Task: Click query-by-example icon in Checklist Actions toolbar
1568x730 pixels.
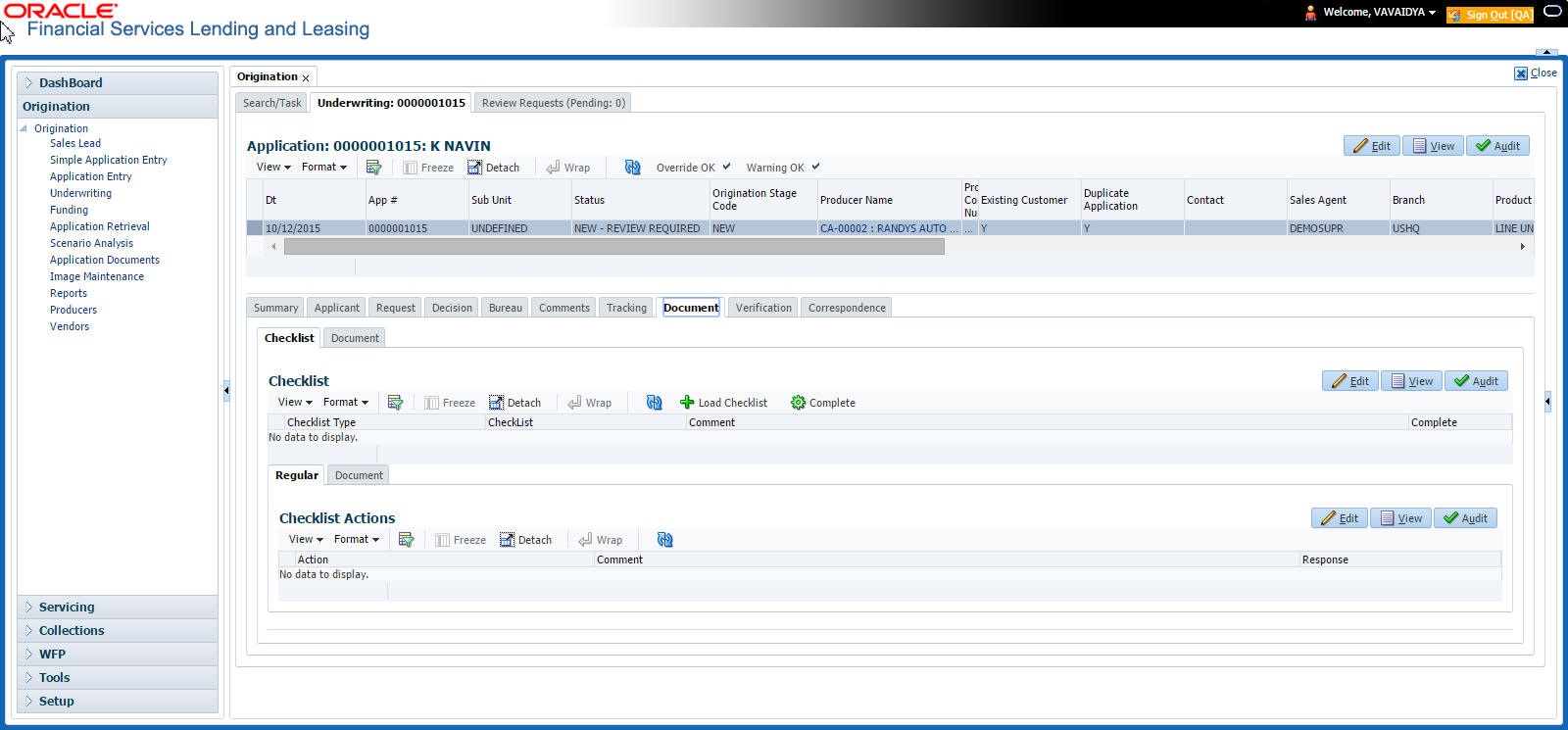Action: pos(406,540)
